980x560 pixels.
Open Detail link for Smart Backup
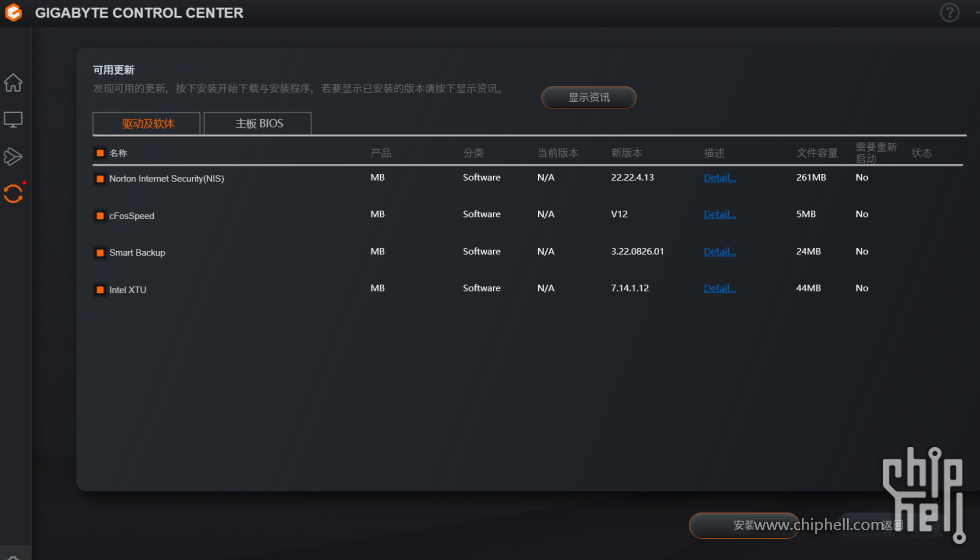(x=719, y=251)
